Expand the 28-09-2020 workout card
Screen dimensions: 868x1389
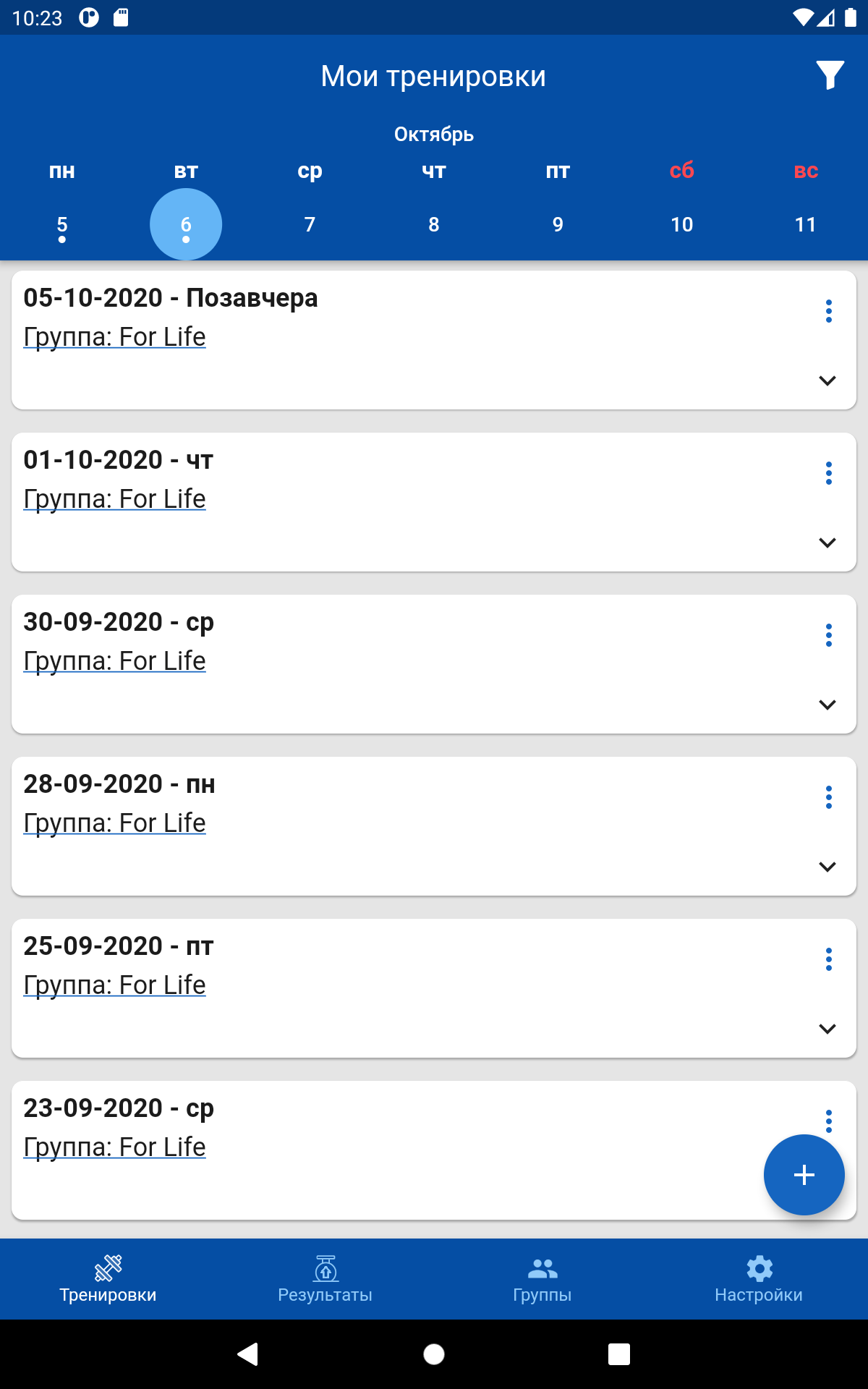[827, 867]
